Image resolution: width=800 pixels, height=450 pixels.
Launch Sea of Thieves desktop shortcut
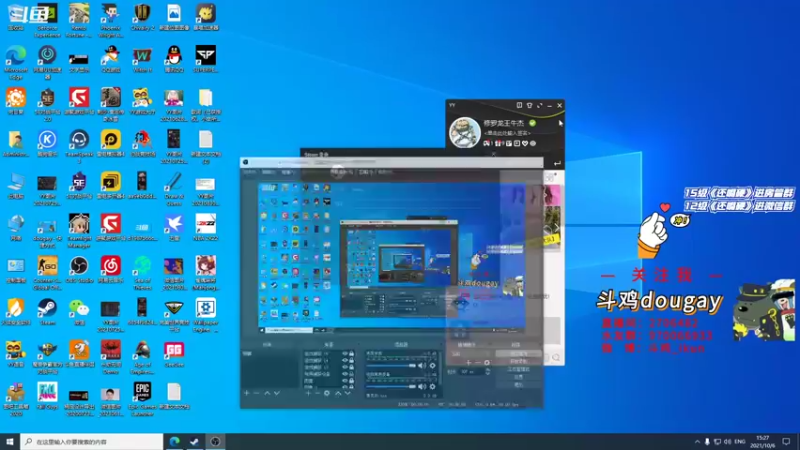tap(142, 273)
